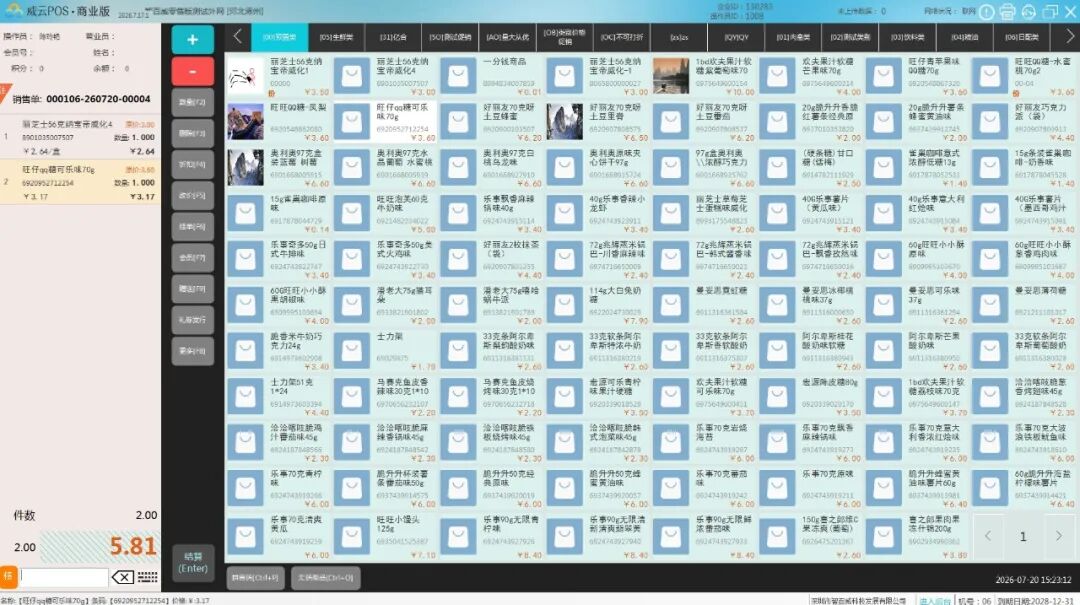Viewport: 1080px width, 605px height.
Task: Switch to the [03]饮料类 category tab
Action: [907, 37]
